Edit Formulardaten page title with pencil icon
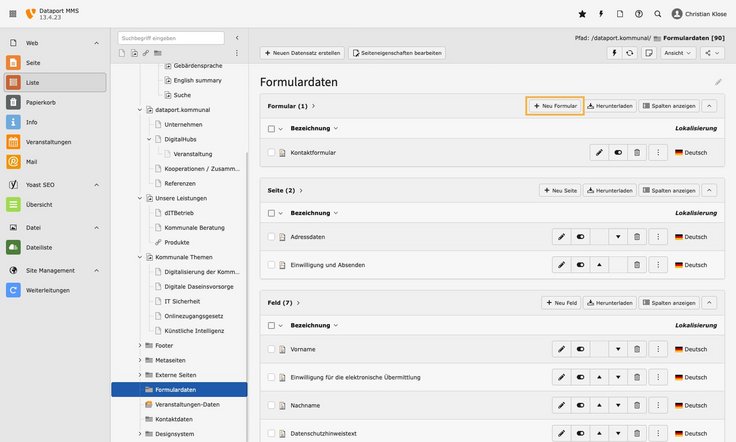The width and height of the screenshot is (736, 442). click(x=718, y=82)
